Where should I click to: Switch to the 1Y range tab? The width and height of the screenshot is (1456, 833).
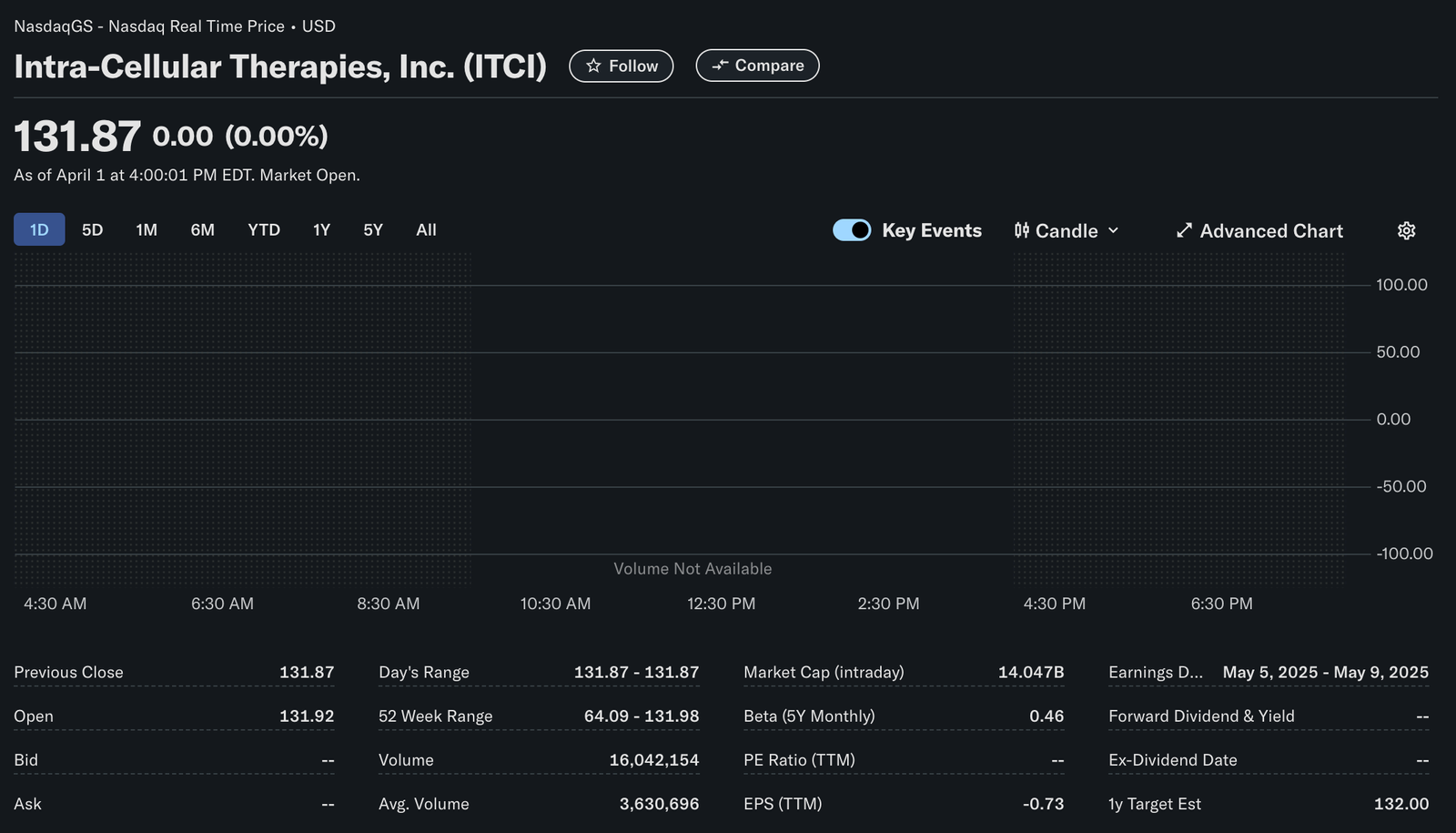pos(321,229)
